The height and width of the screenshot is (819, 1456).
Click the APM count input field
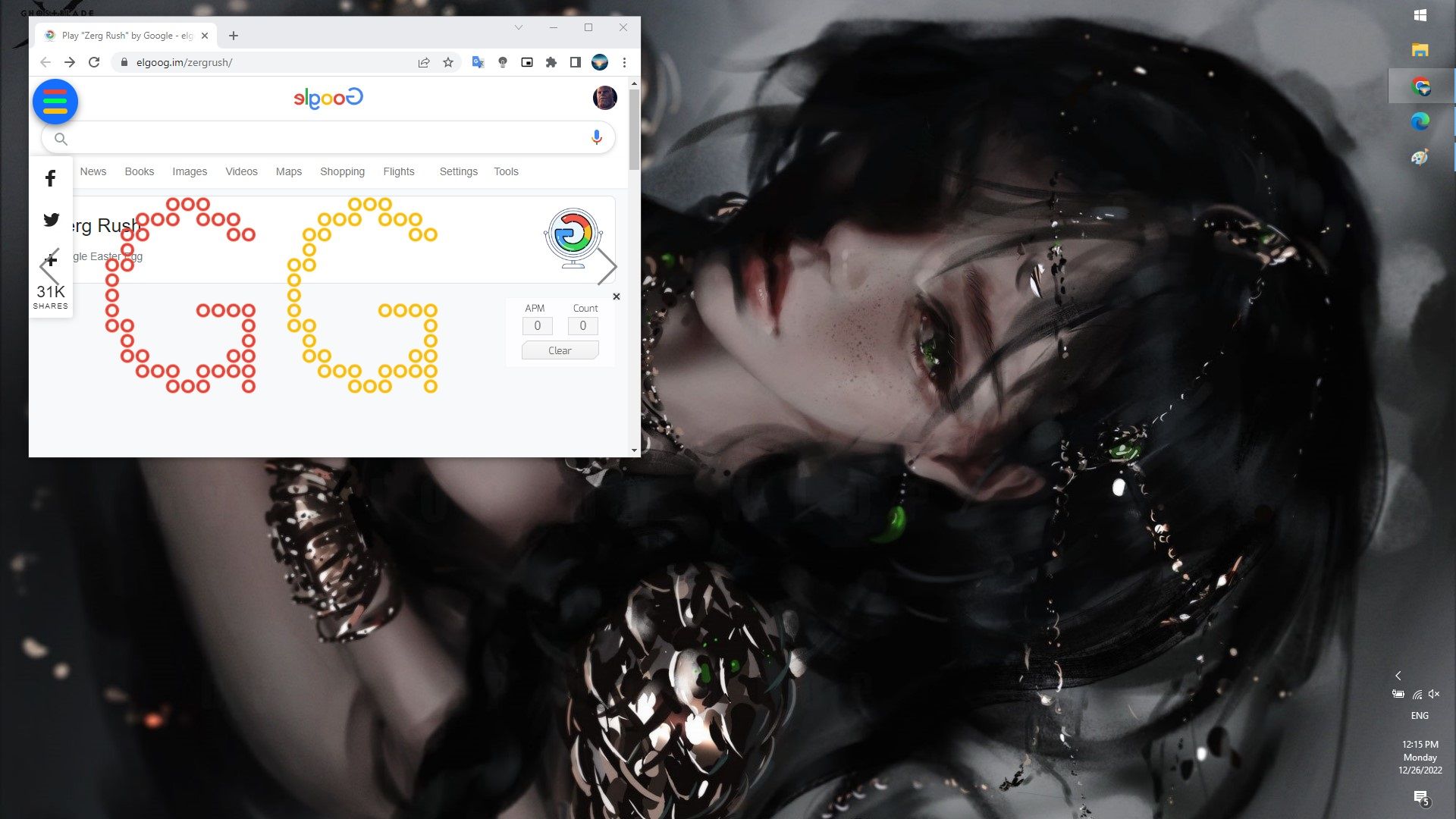(x=537, y=326)
